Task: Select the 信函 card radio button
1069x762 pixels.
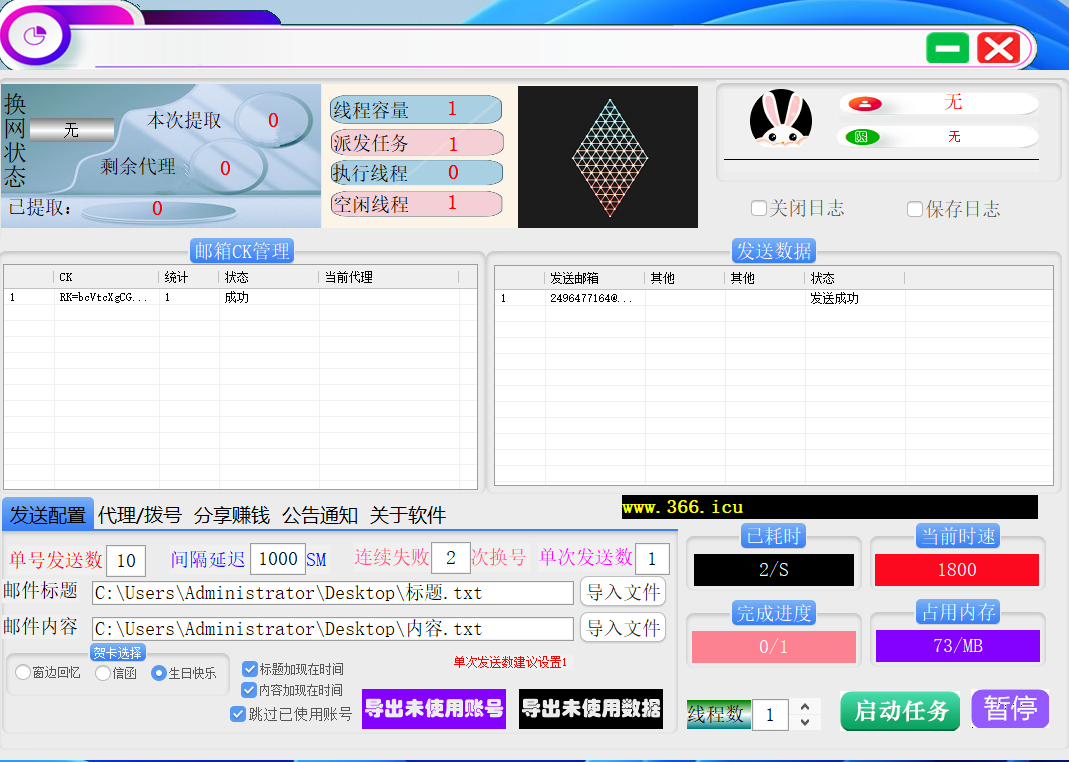Action: click(x=103, y=673)
